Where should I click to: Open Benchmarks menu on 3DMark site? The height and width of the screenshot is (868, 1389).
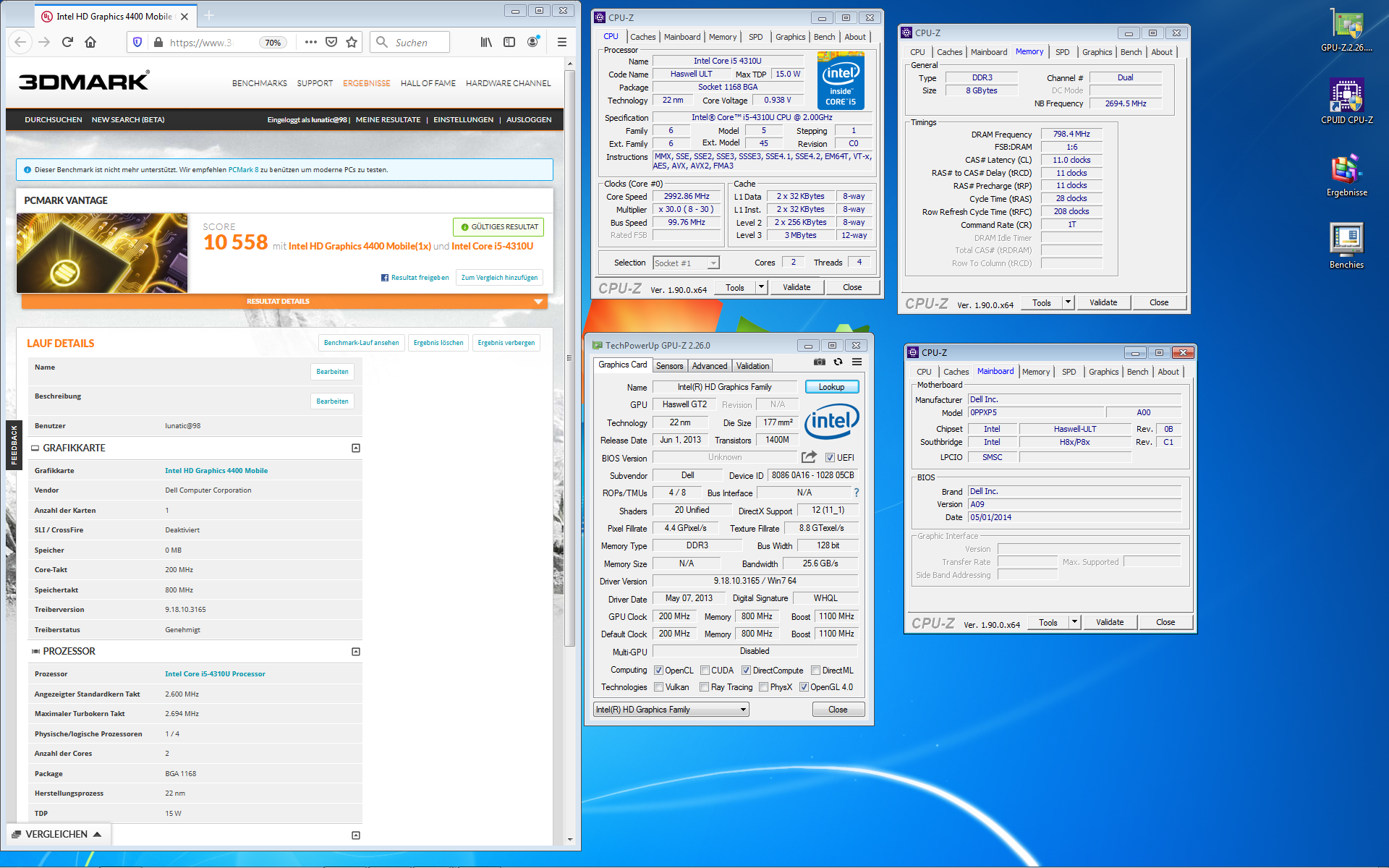coord(260,83)
